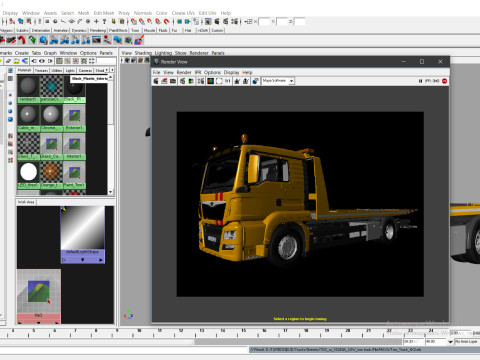The height and width of the screenshot is (360, 480).
Task: Click the blue sphere shelf icon
Action: coord(43,40)
